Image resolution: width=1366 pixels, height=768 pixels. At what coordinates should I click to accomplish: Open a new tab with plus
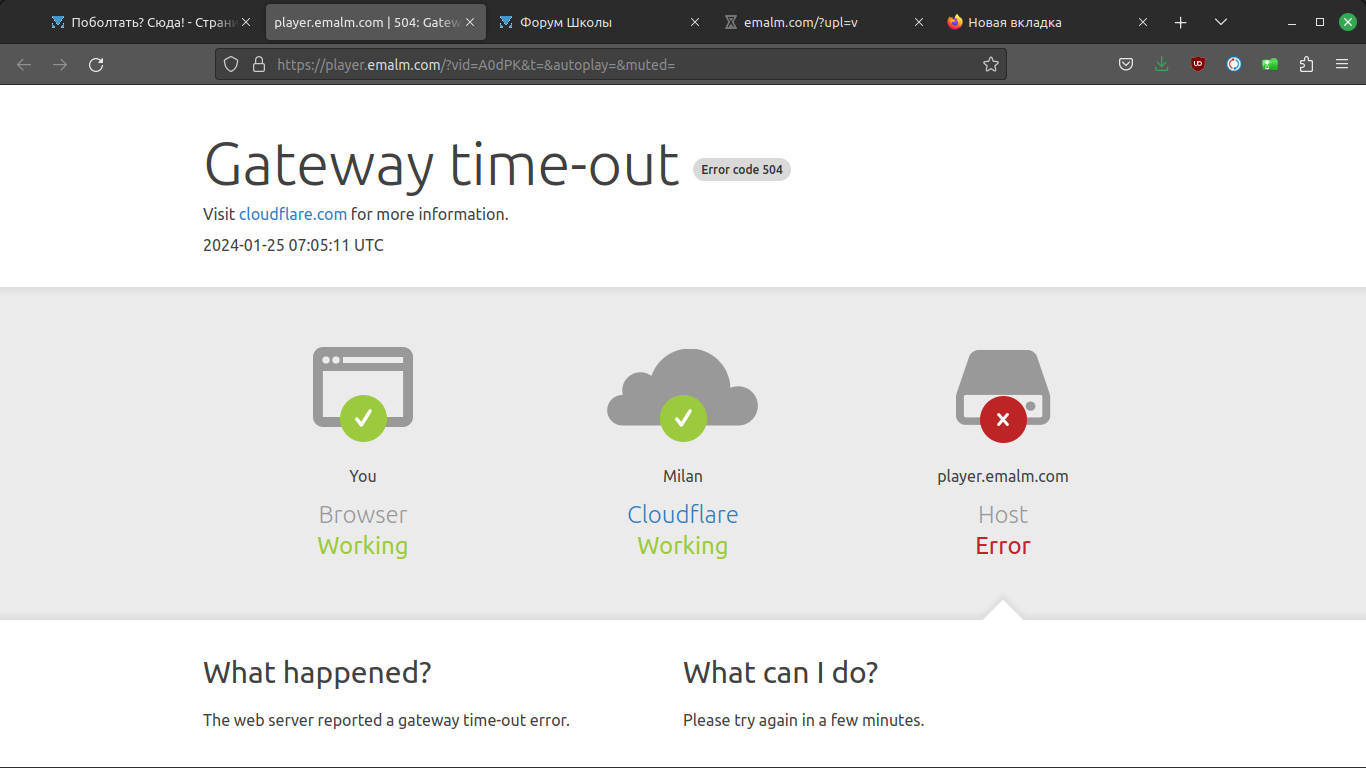pyautogui.click(x=1181, y=22)
